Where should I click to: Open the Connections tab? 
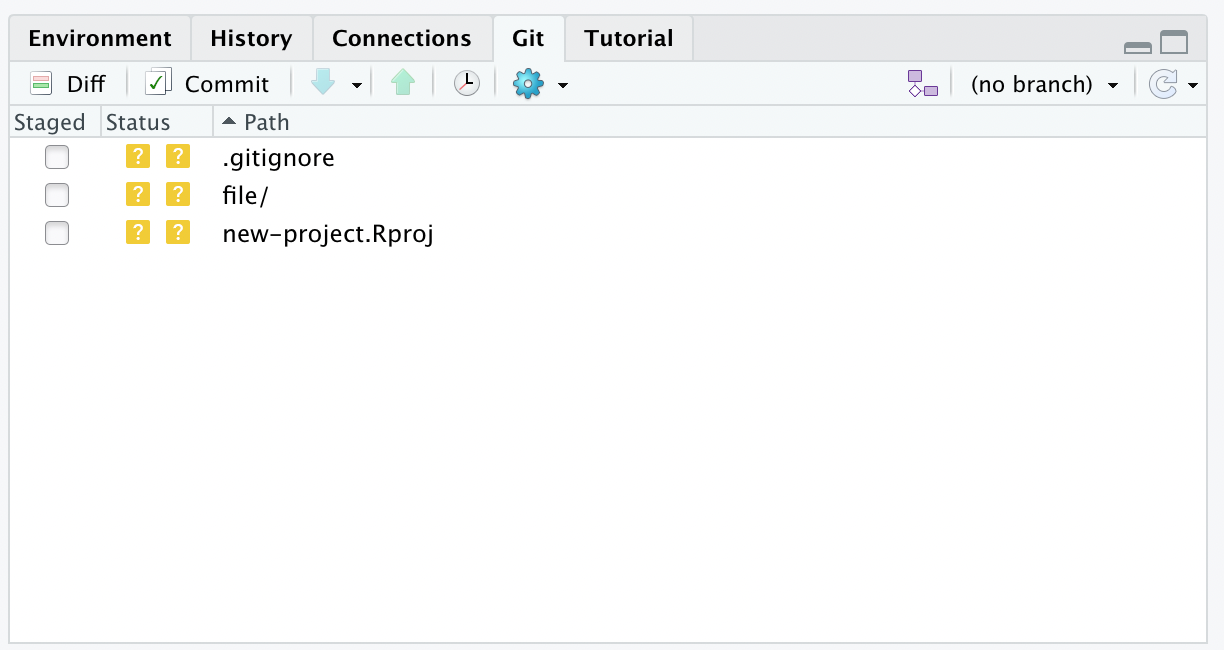pos(401,37)
